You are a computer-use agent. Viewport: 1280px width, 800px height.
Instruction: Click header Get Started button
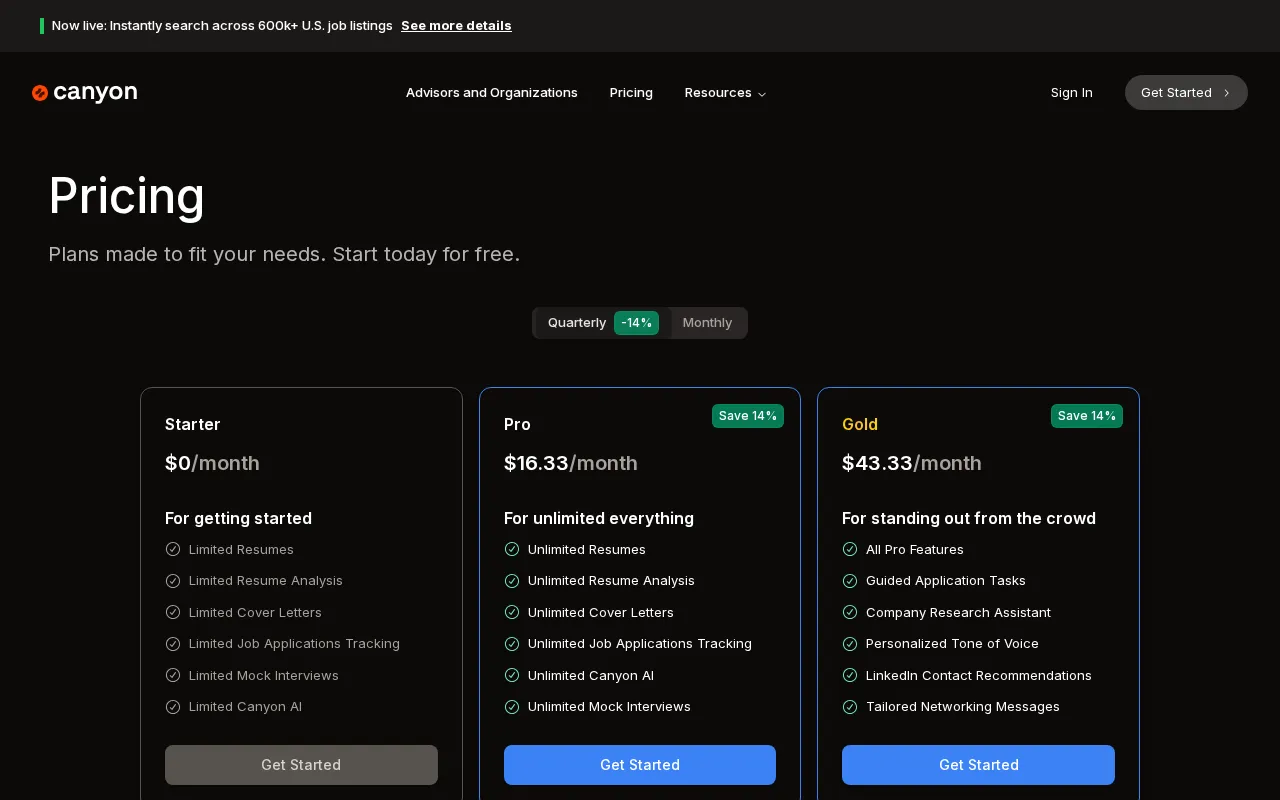click(1186, 93)
